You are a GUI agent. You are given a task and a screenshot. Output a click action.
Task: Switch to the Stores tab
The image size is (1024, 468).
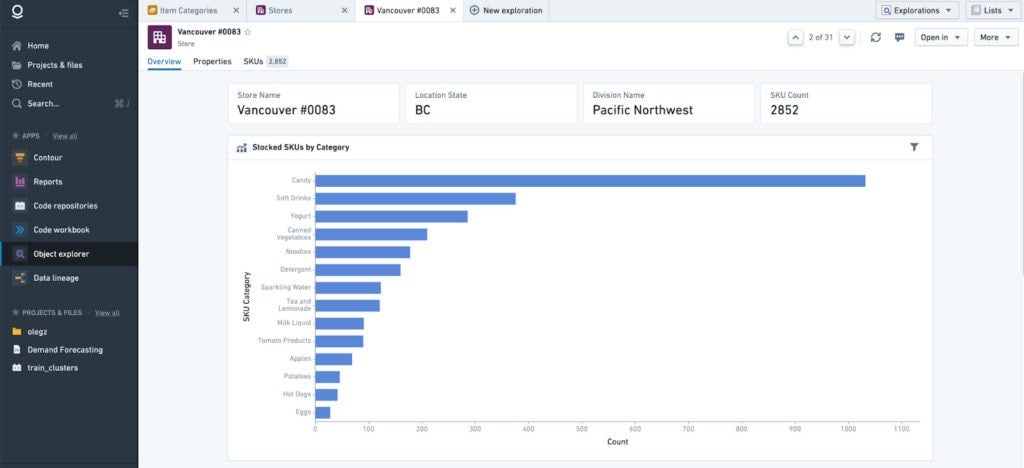tap(280, 10)
